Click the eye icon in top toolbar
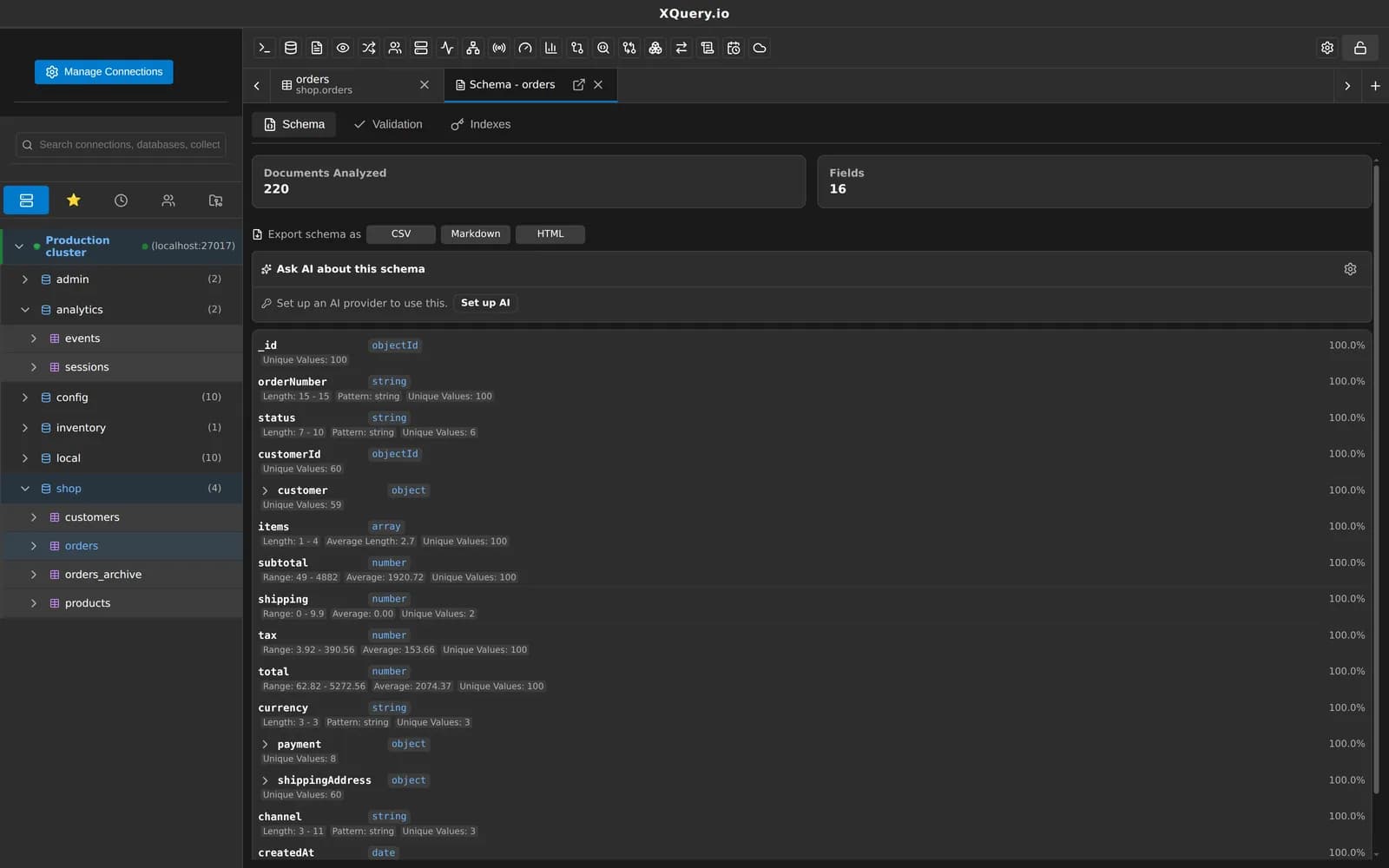The height and width of the screenshot is (868, 1389). [343, 48]
